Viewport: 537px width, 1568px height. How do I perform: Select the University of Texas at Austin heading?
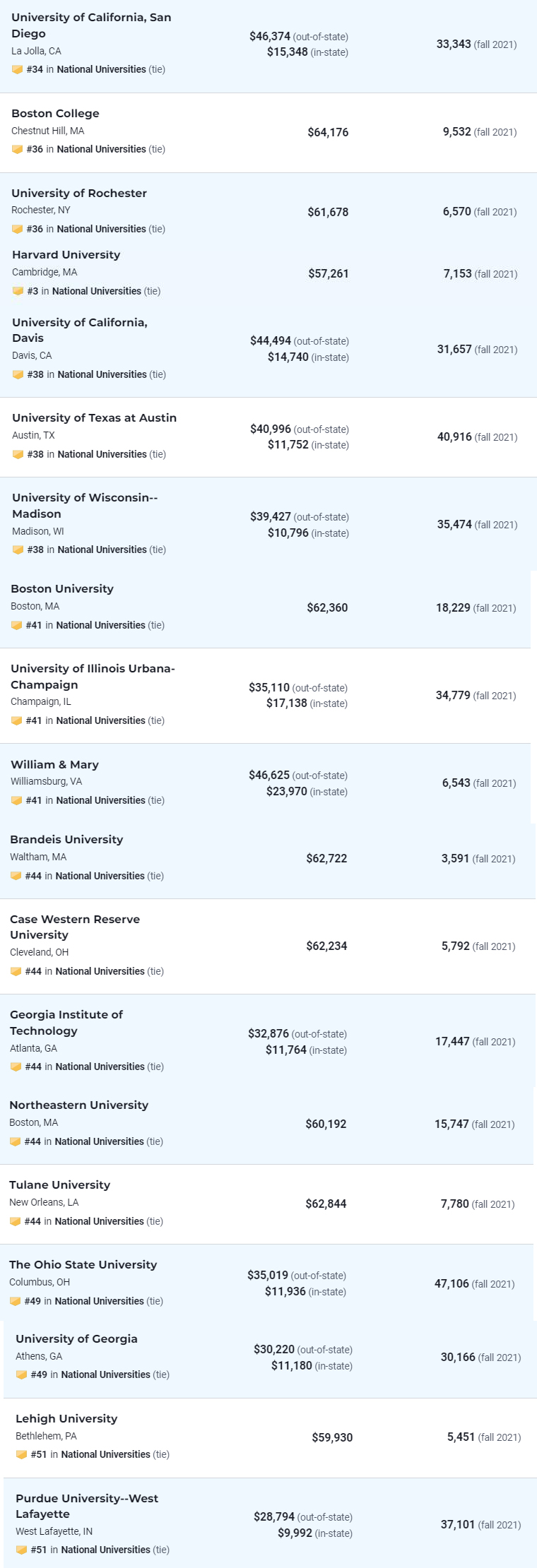[94, 418]
